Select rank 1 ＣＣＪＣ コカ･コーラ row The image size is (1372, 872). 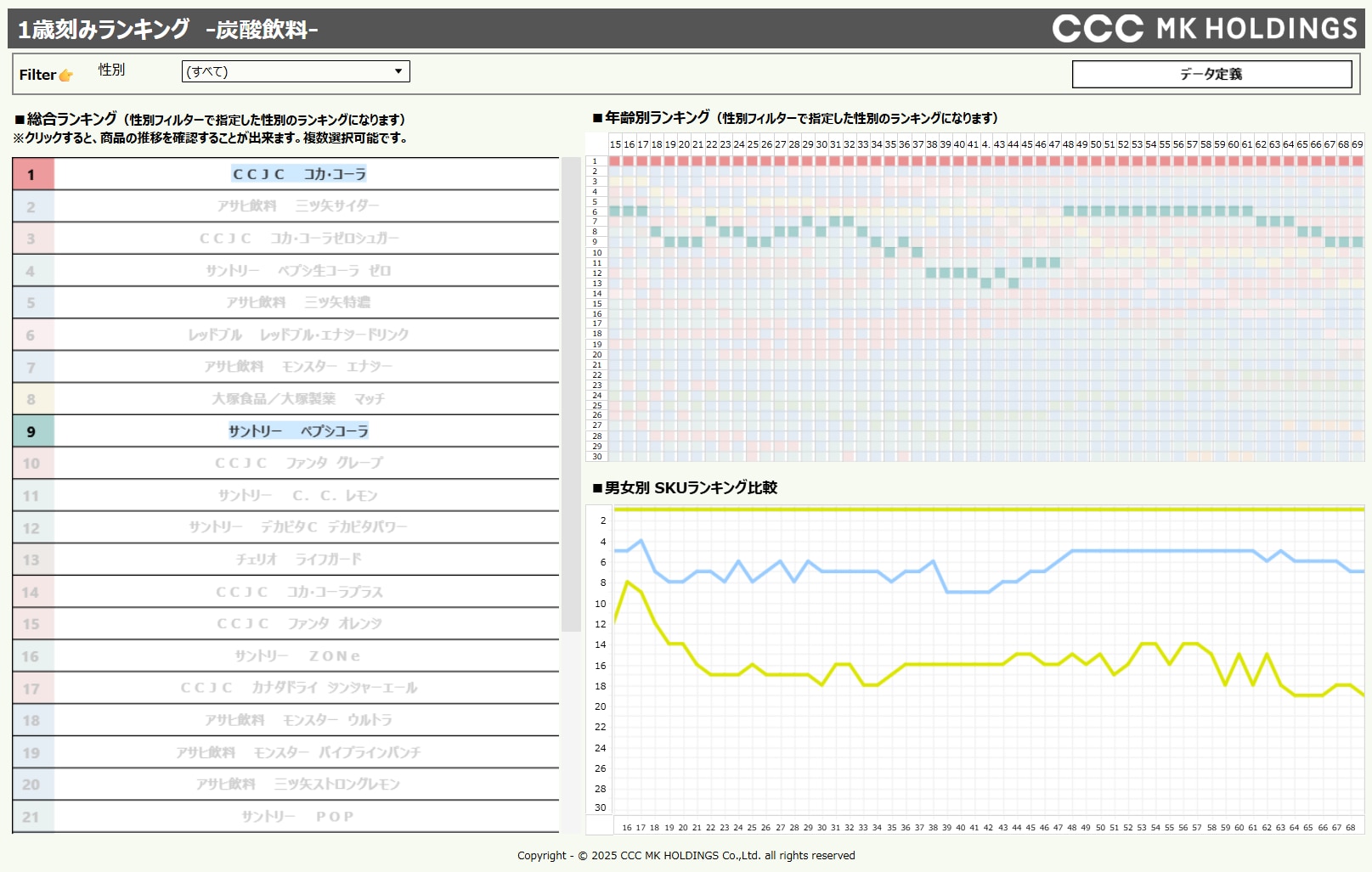coord(285,174)
